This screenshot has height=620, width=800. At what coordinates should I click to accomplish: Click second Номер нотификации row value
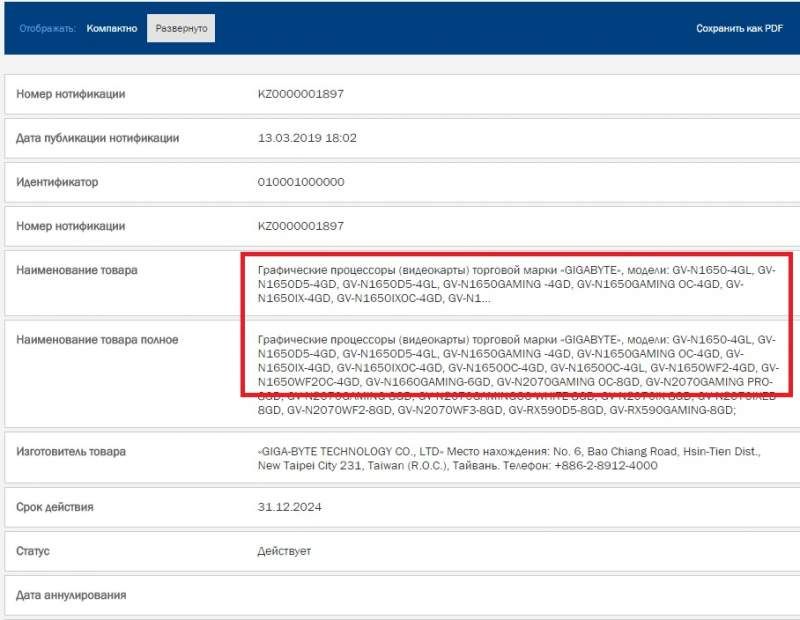[301, 226]
